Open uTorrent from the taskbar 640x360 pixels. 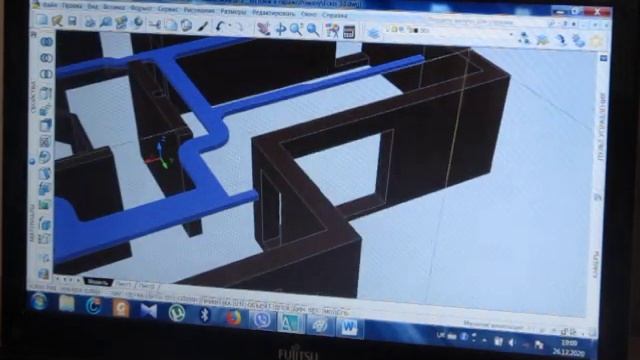coord(176,313)
